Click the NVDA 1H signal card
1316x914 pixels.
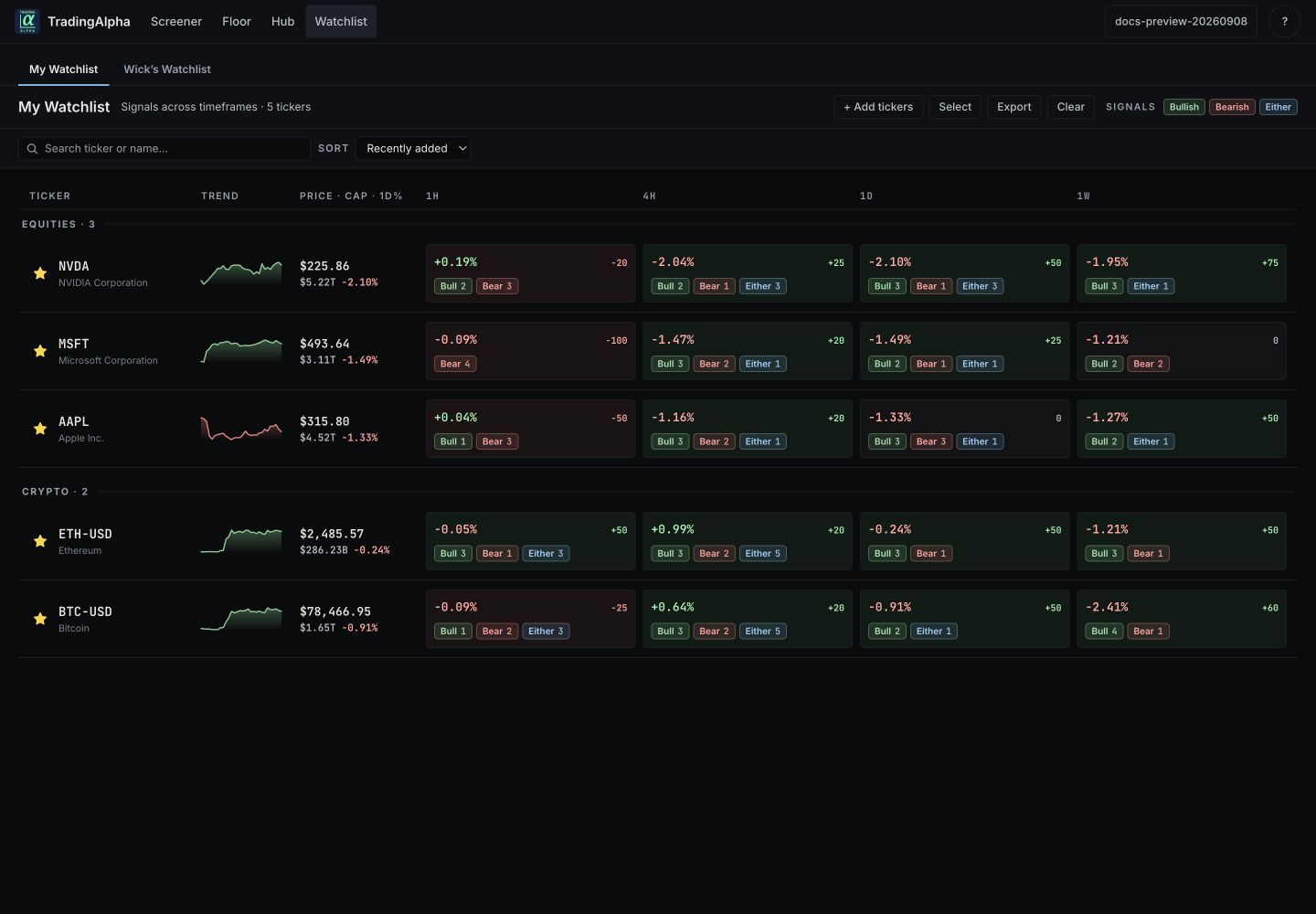530,273
